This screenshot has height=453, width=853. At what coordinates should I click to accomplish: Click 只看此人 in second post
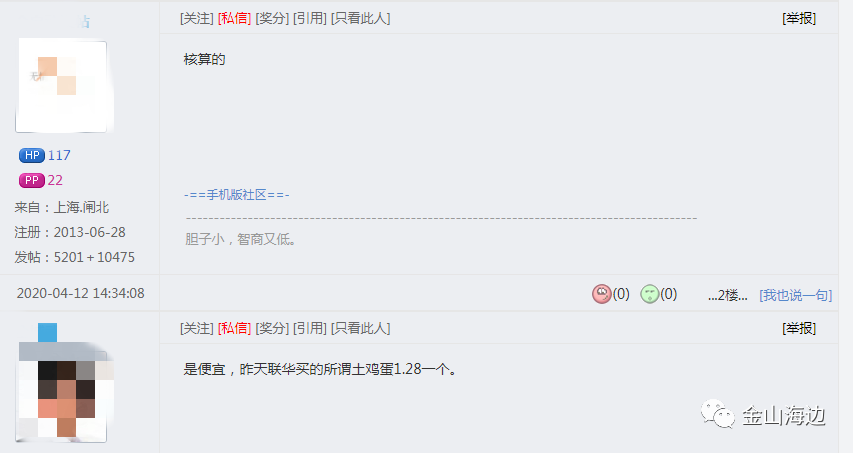point(361,328)
